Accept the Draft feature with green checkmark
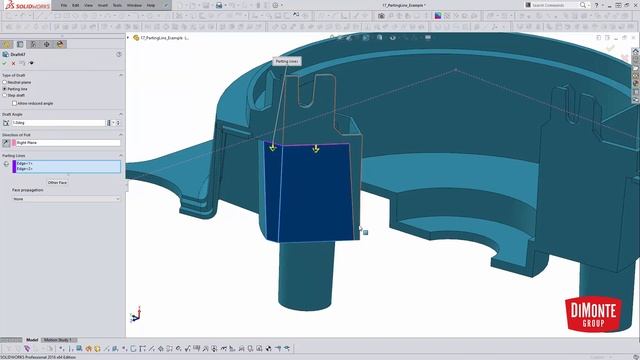Screen dimensions: 640x360 (4, 63)
